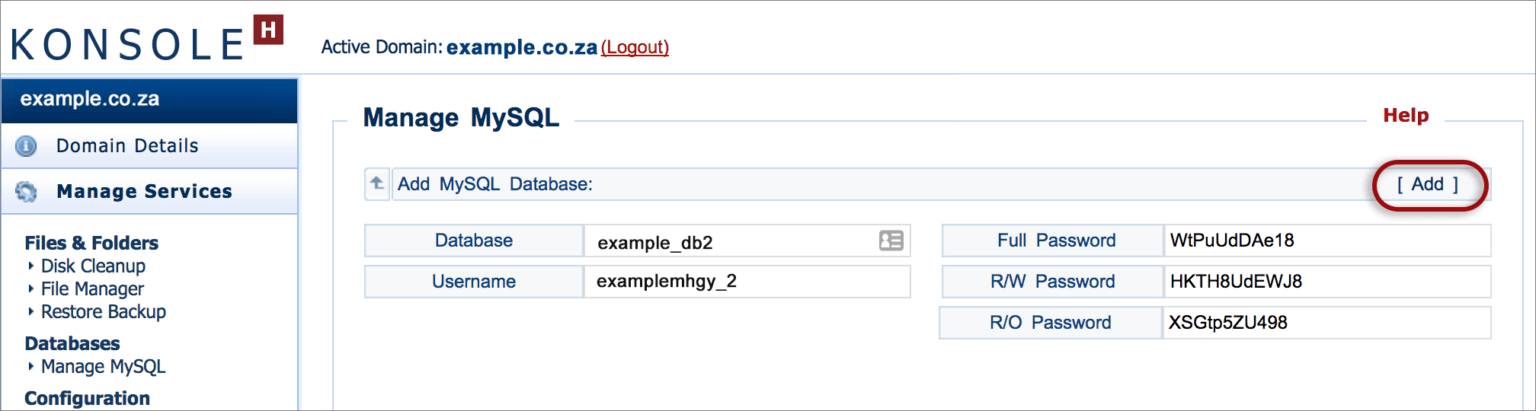
Task: Click the Database name input field
Action: tap(747, 241)
